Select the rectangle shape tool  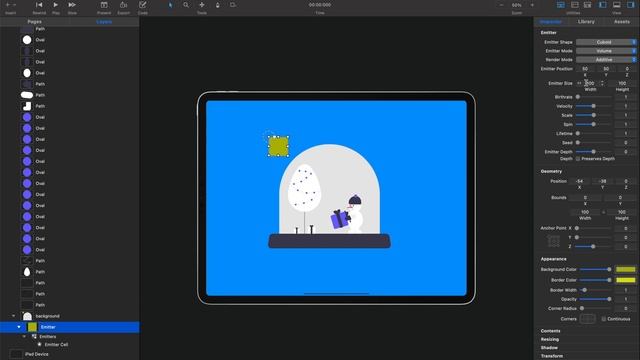coord(233,5)
